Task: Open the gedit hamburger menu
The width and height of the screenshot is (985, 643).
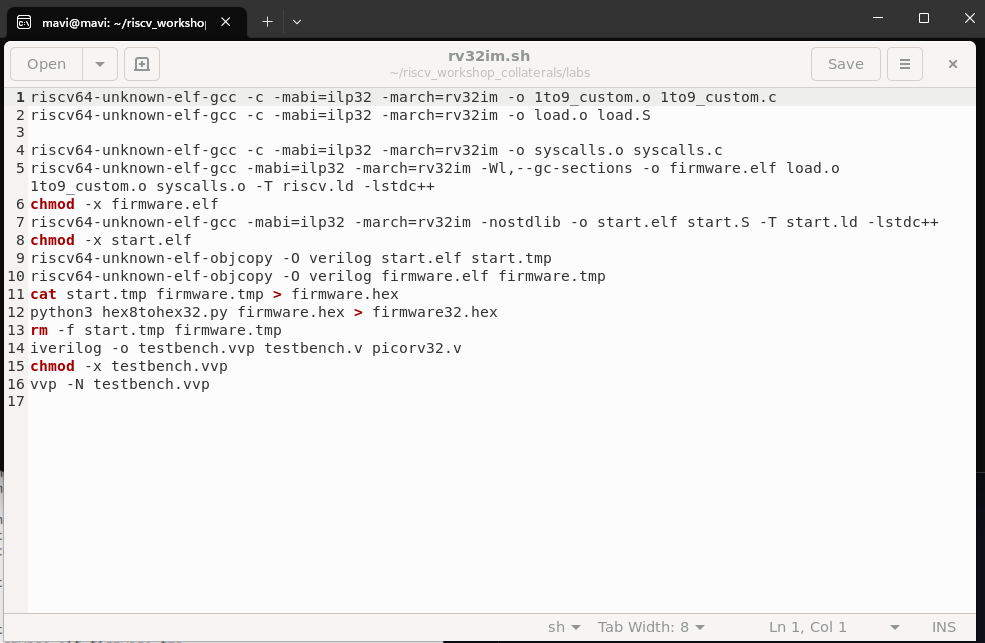Action: 904,63
